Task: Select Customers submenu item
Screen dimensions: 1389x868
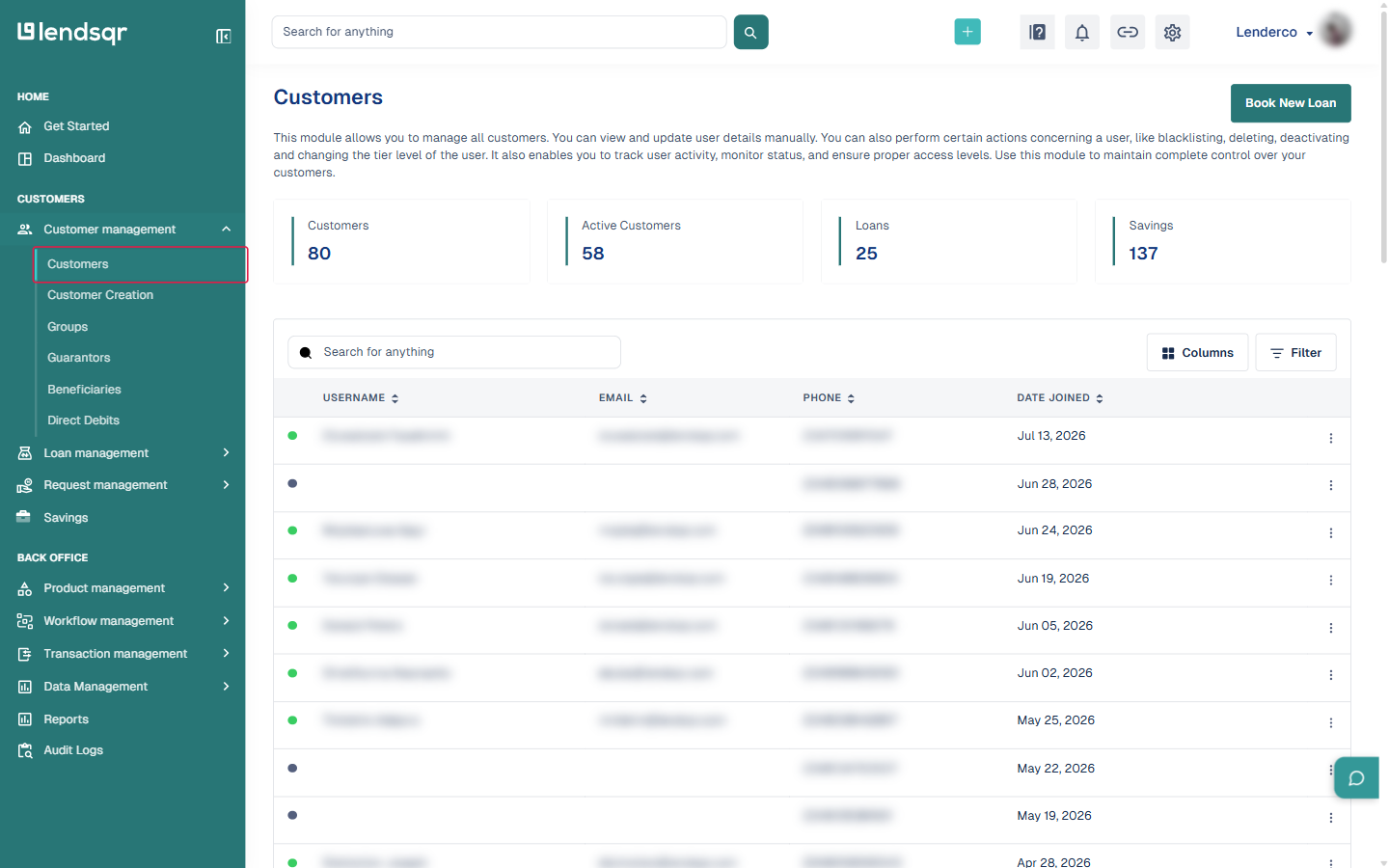Action: 141,264
